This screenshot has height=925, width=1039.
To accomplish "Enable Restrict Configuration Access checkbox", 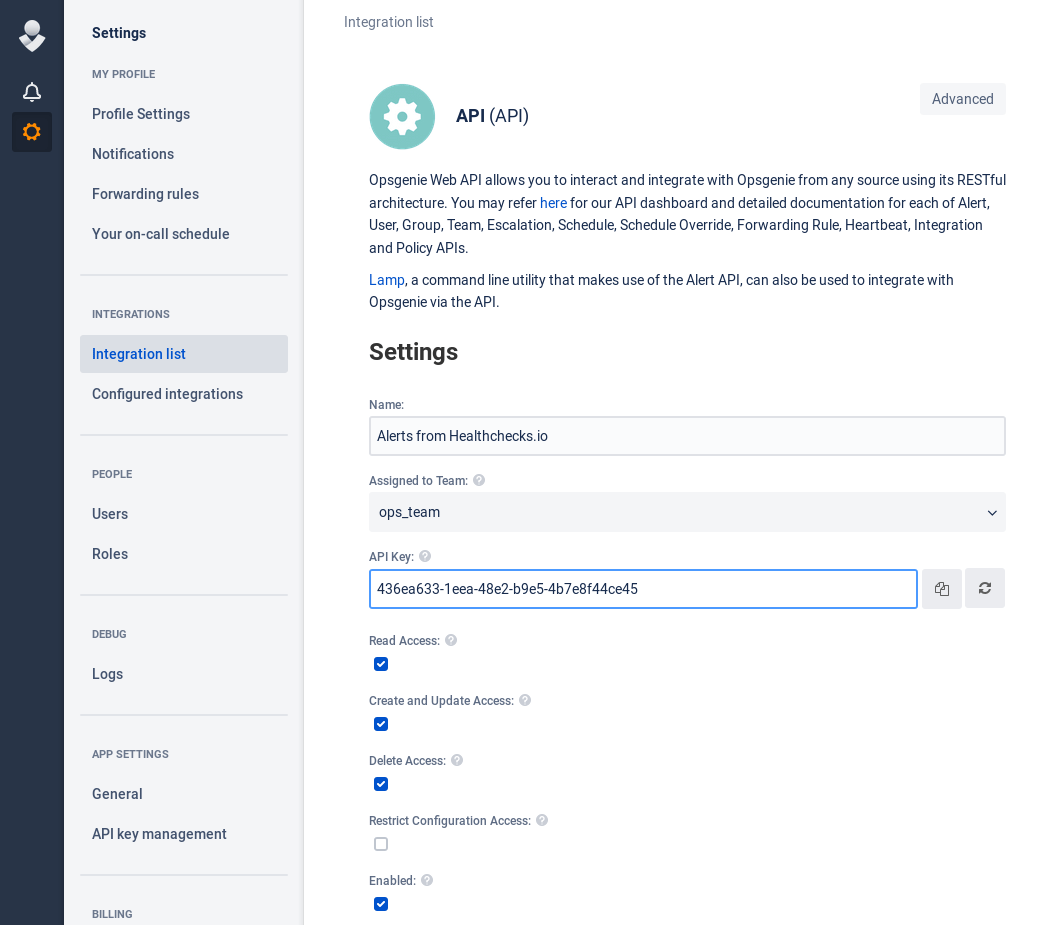I will click(381, 844).
